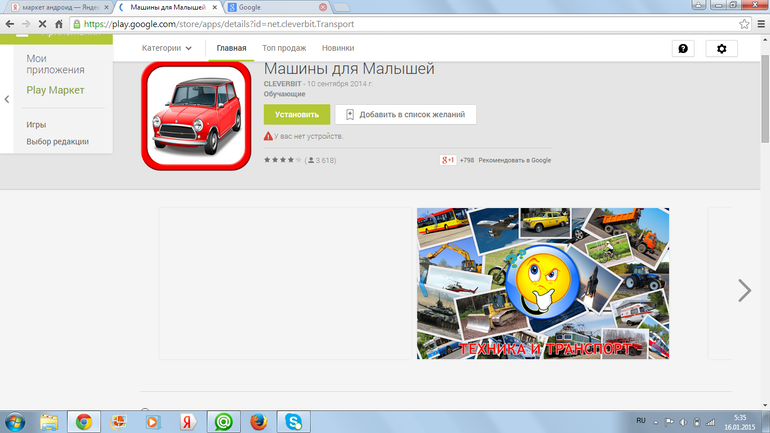Open the Новинки tab
The image size is (770, 433).
pyautogui.click(x=338, y=48)
